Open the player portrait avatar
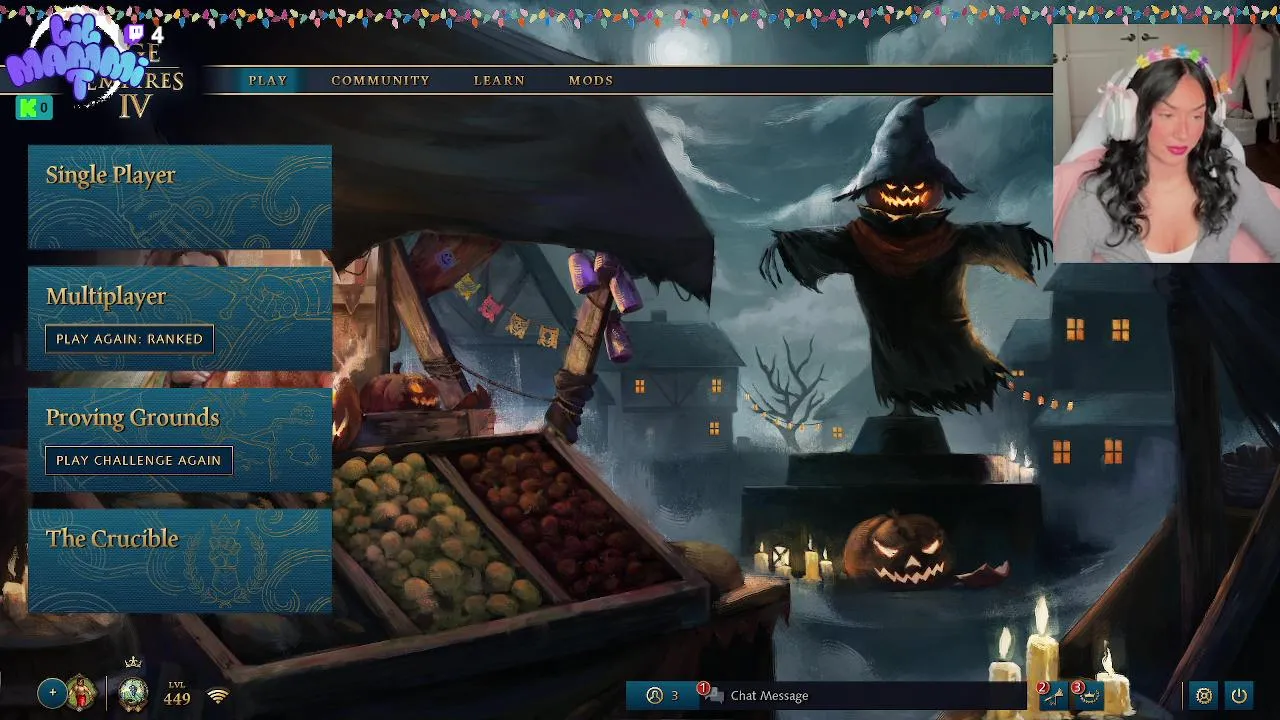 coord(81,693)
